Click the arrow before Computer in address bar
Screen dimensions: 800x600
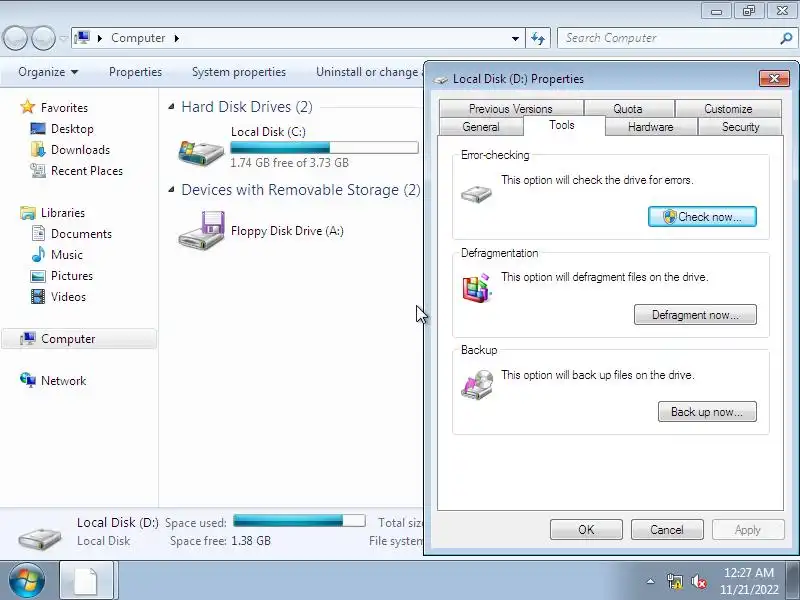[x=100, y=38]
